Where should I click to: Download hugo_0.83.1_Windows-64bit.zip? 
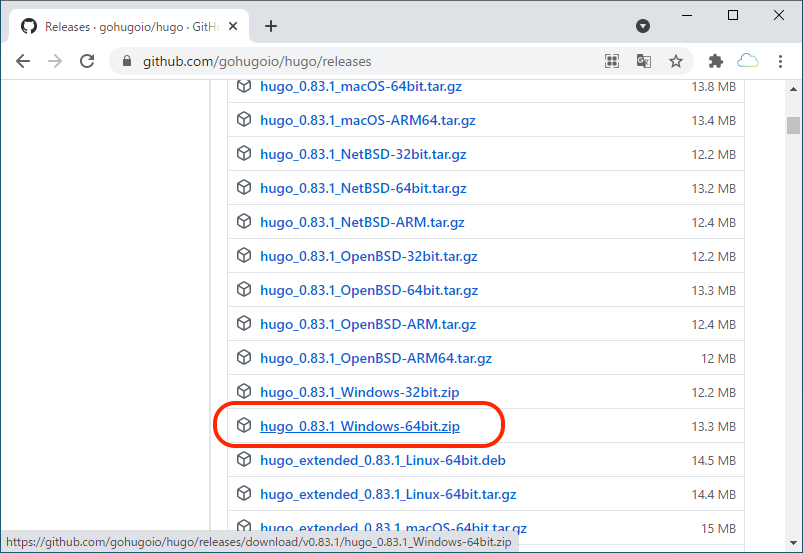pos(360,427)
